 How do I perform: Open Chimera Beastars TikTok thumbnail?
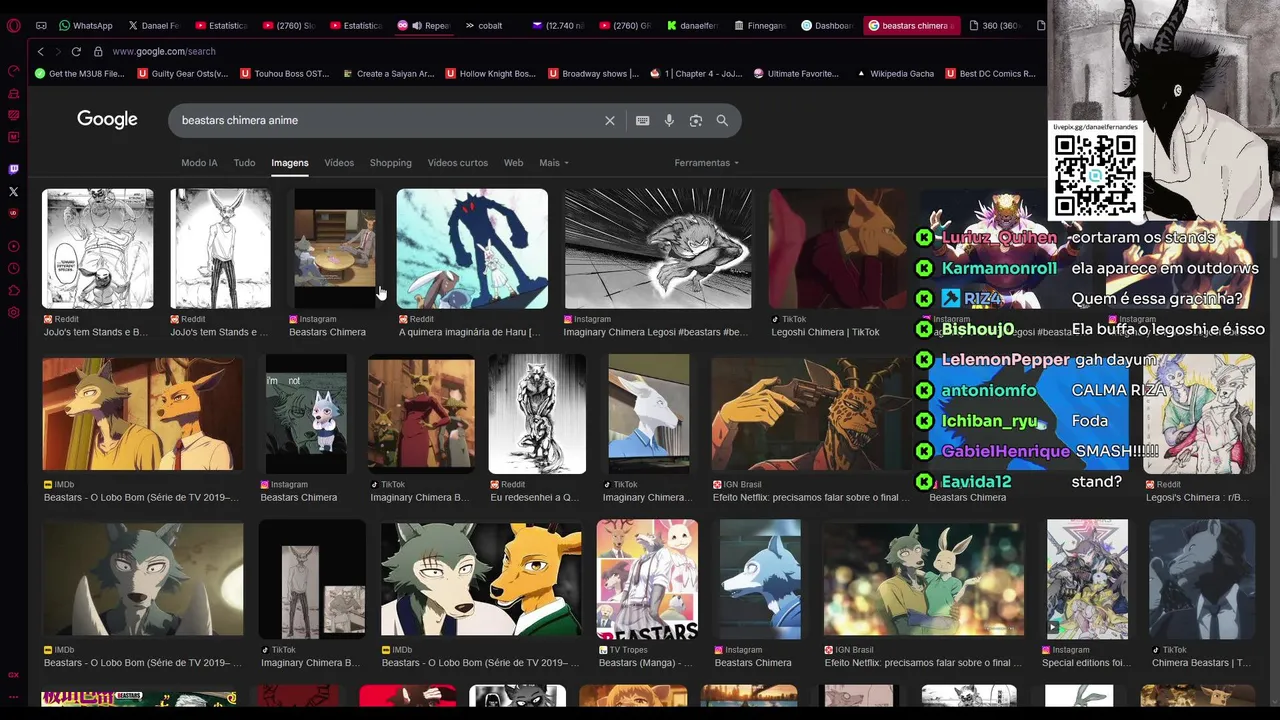[1201, 579]
